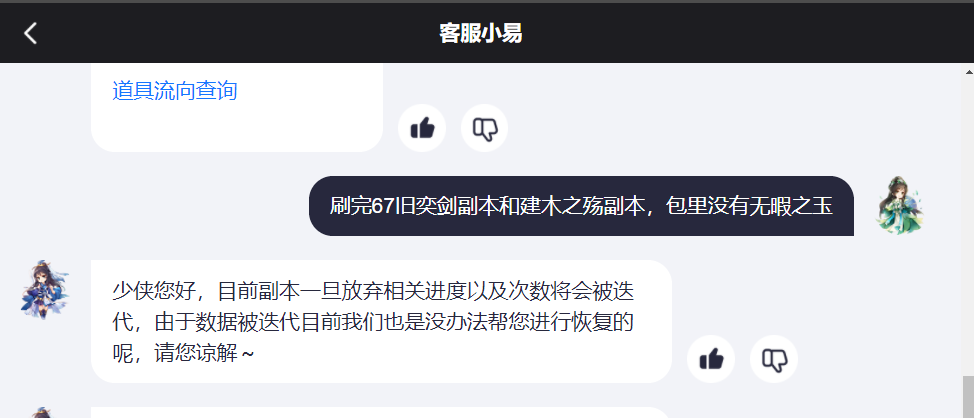Viewport: 974px width, 418px height.
Task: Thumbs up the 少侠您好 reply
Action: (x=711, y=359)
